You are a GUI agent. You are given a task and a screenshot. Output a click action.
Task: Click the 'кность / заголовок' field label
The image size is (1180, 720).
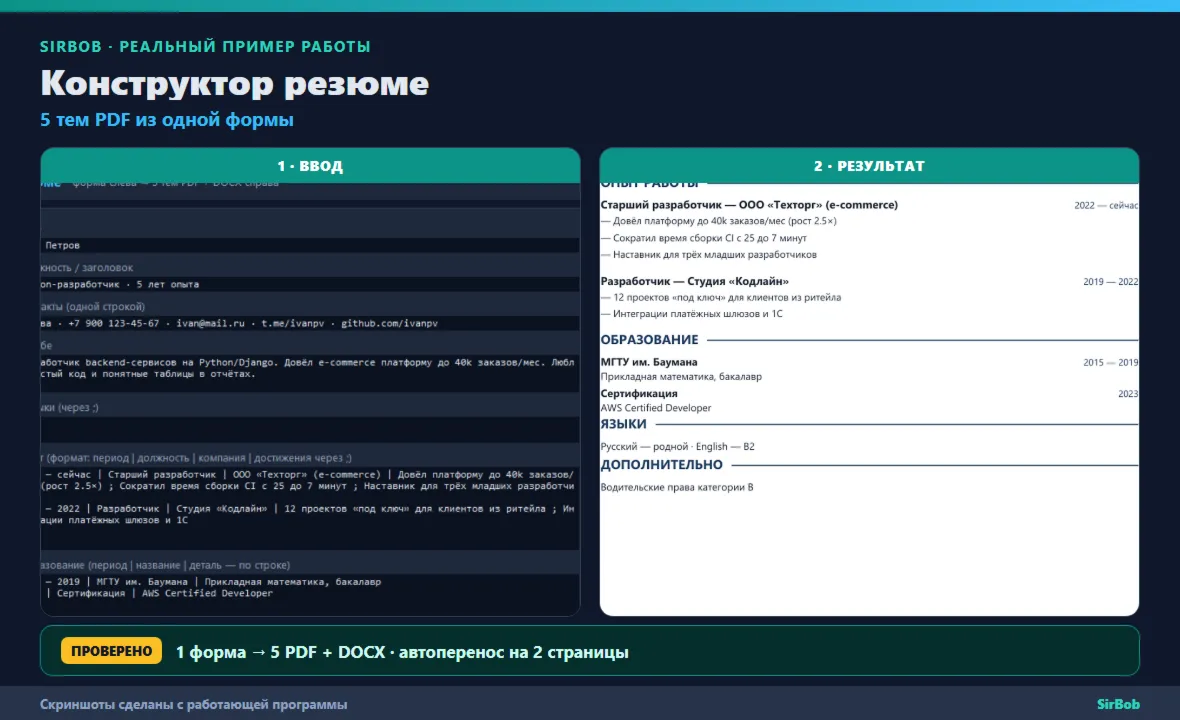tap(87, 268)
